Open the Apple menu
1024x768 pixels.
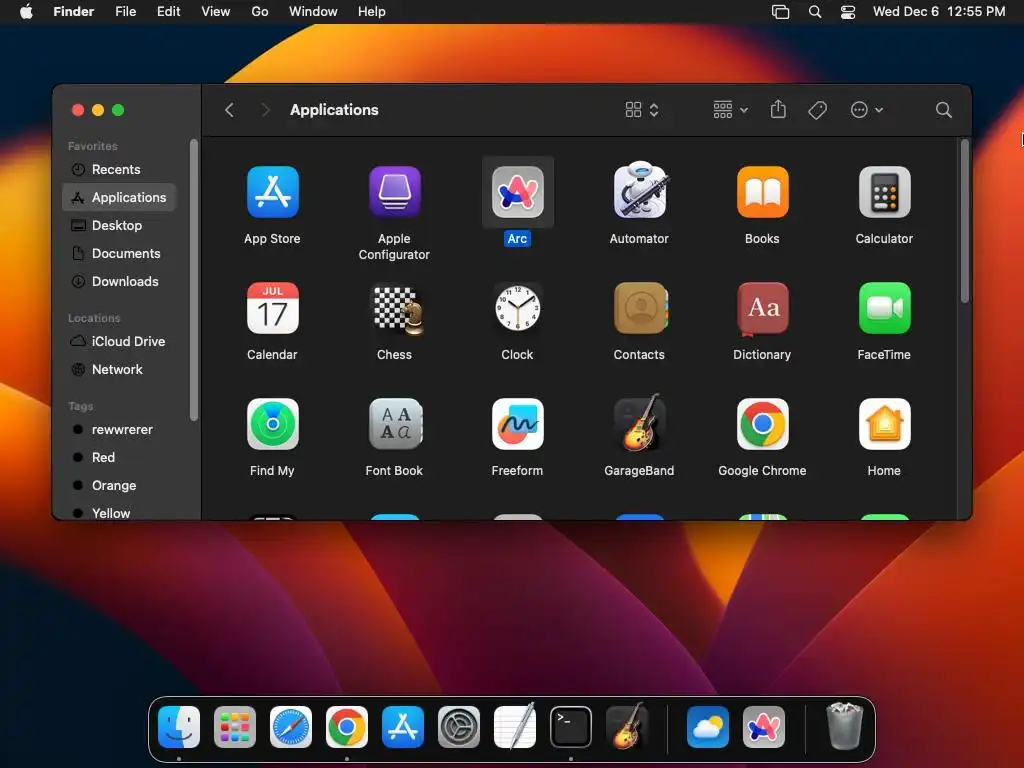tap(26, 11)
